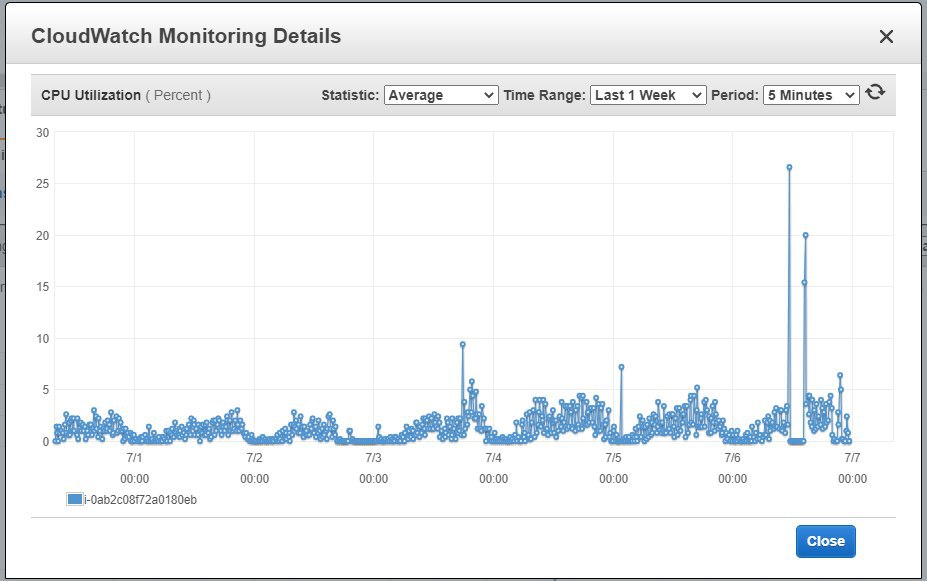Click the CloudWatch Monitoring Details heading
The height and width of the screenshot is (581, 927).
pyautogui.click(x=186, y=36)
